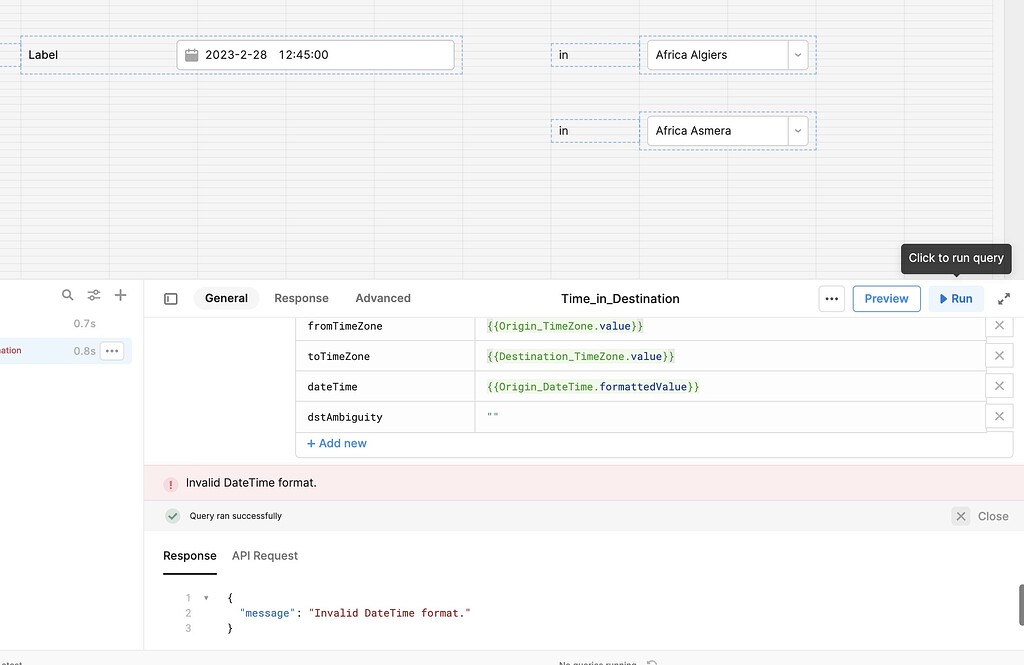This screenshot has width=1024, height=665.
Task: Expand the query editor to fullscreen
Action: click(1004, 298)
